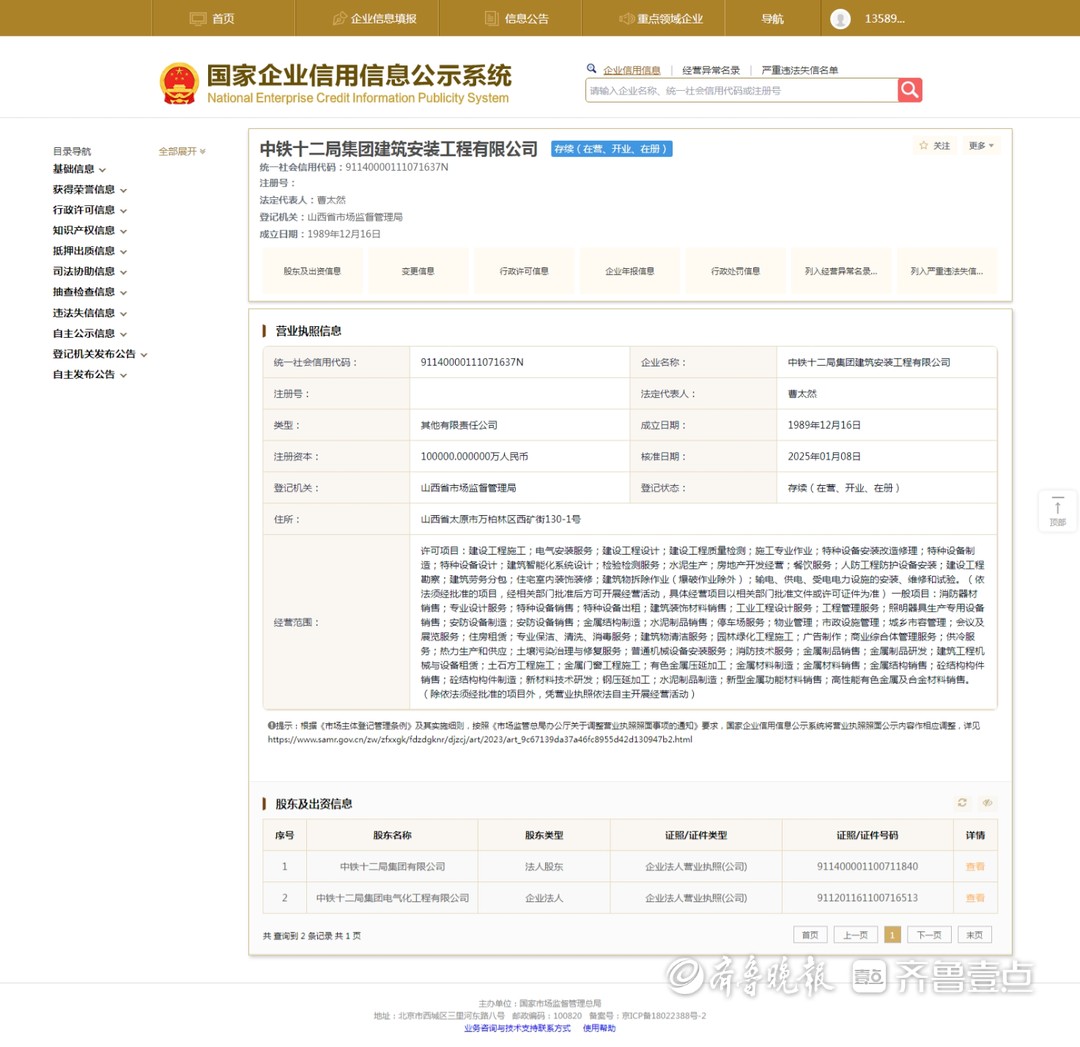Select the 企业信用信息 search type

[632, 70]
